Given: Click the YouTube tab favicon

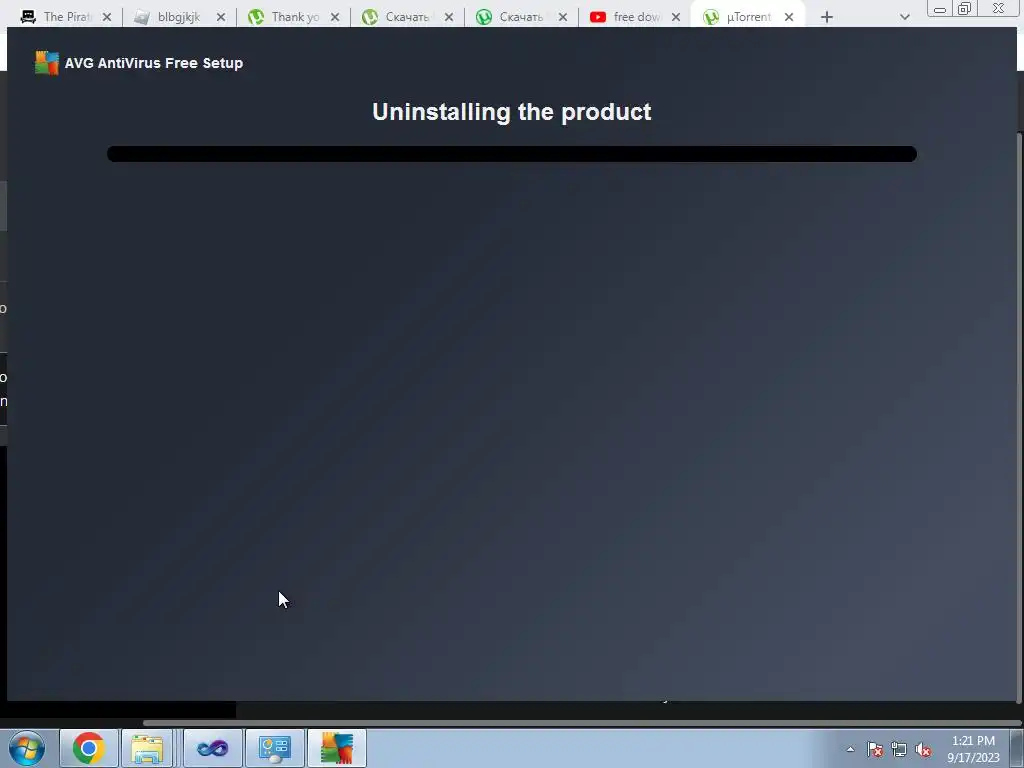Looking at the screenshot, I should pyautogui.click(x=598, y=17).
